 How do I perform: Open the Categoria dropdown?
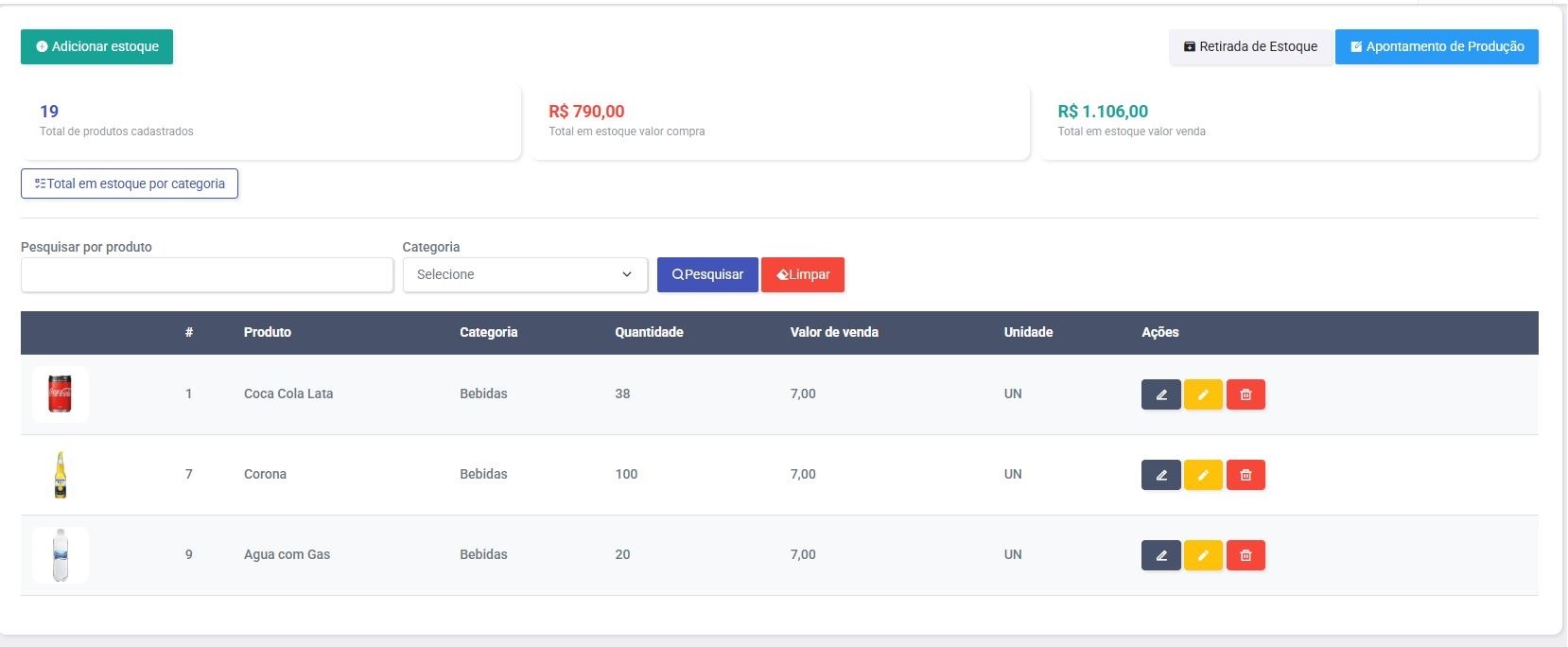tap(525, 274)
